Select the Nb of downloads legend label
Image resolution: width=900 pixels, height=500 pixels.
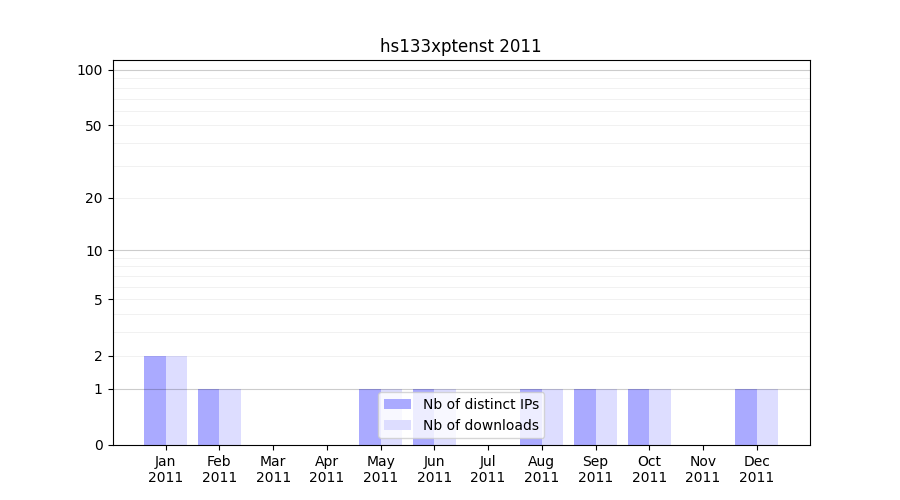[480, 425]
